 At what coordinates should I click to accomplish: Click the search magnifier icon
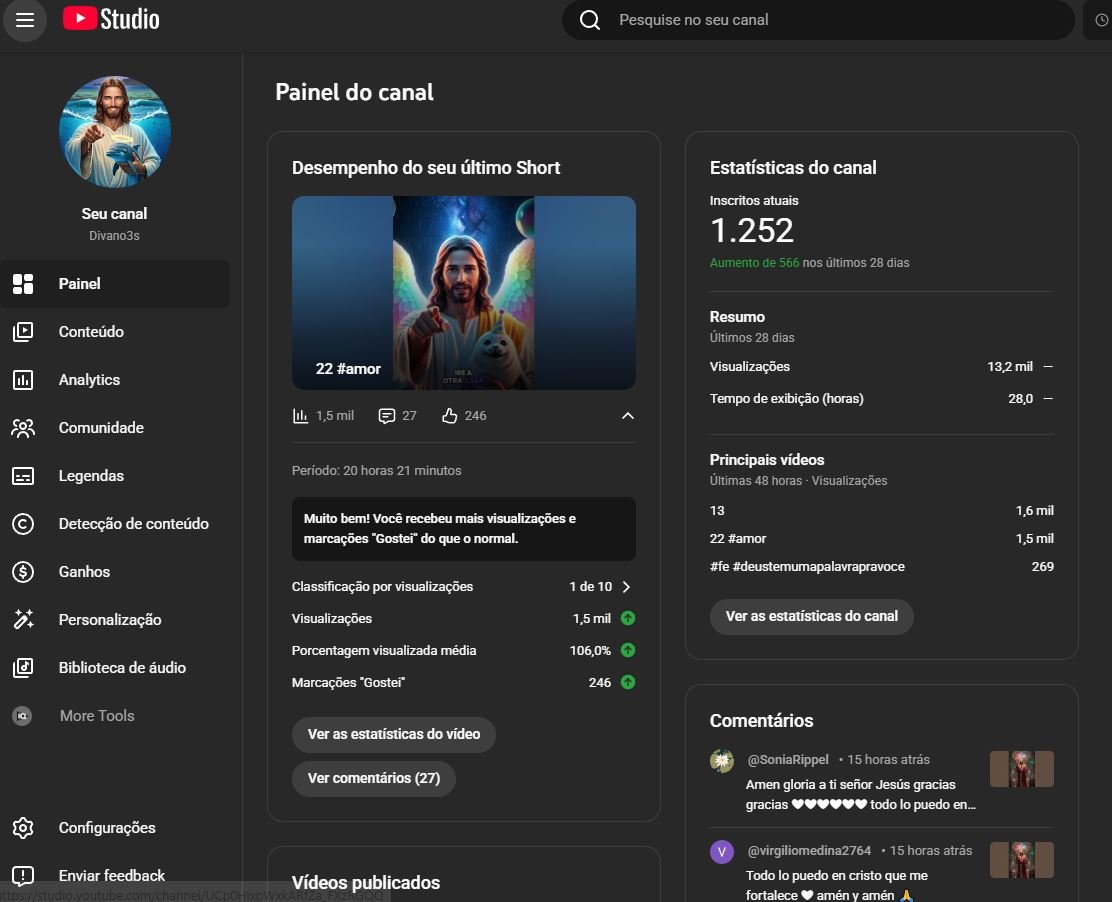click(x=590, y=20)
